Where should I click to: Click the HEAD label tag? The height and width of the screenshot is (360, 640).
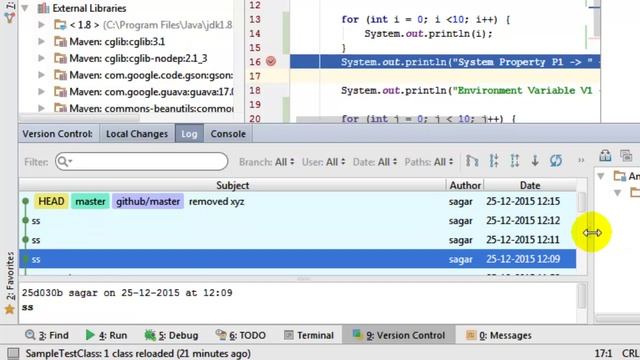coord(51,201)
